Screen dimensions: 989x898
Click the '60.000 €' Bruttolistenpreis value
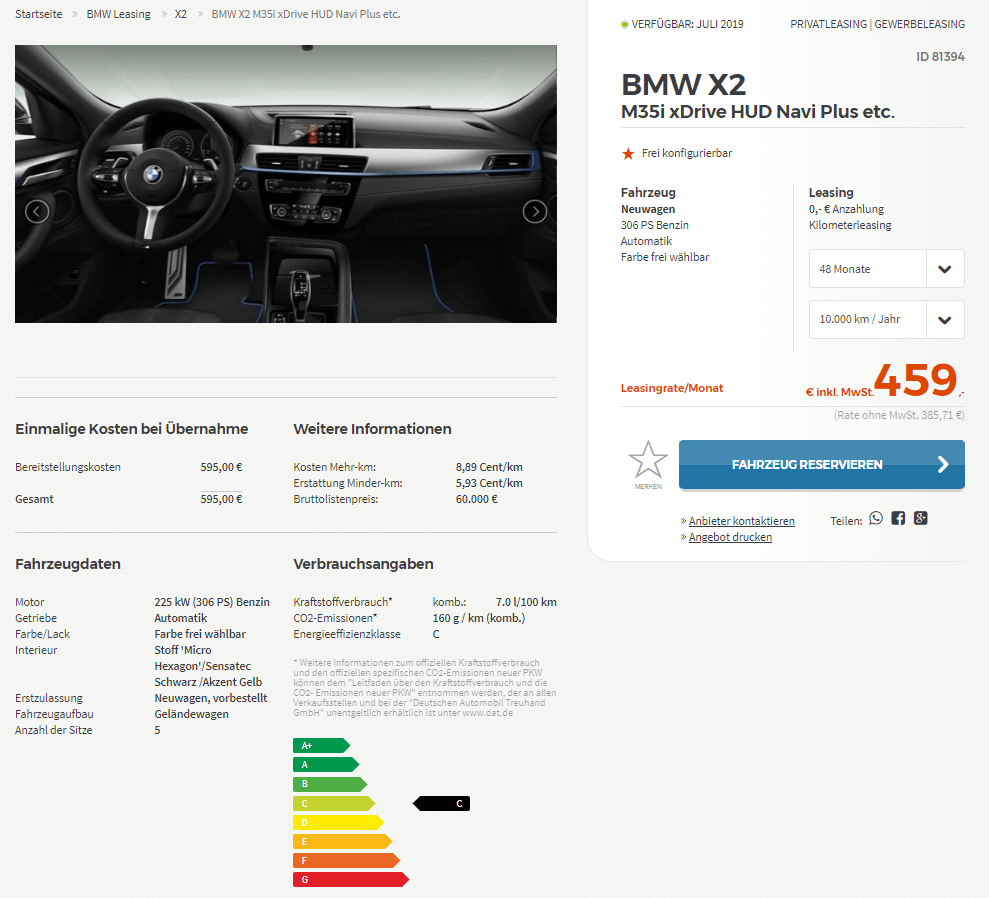point(477,499)
